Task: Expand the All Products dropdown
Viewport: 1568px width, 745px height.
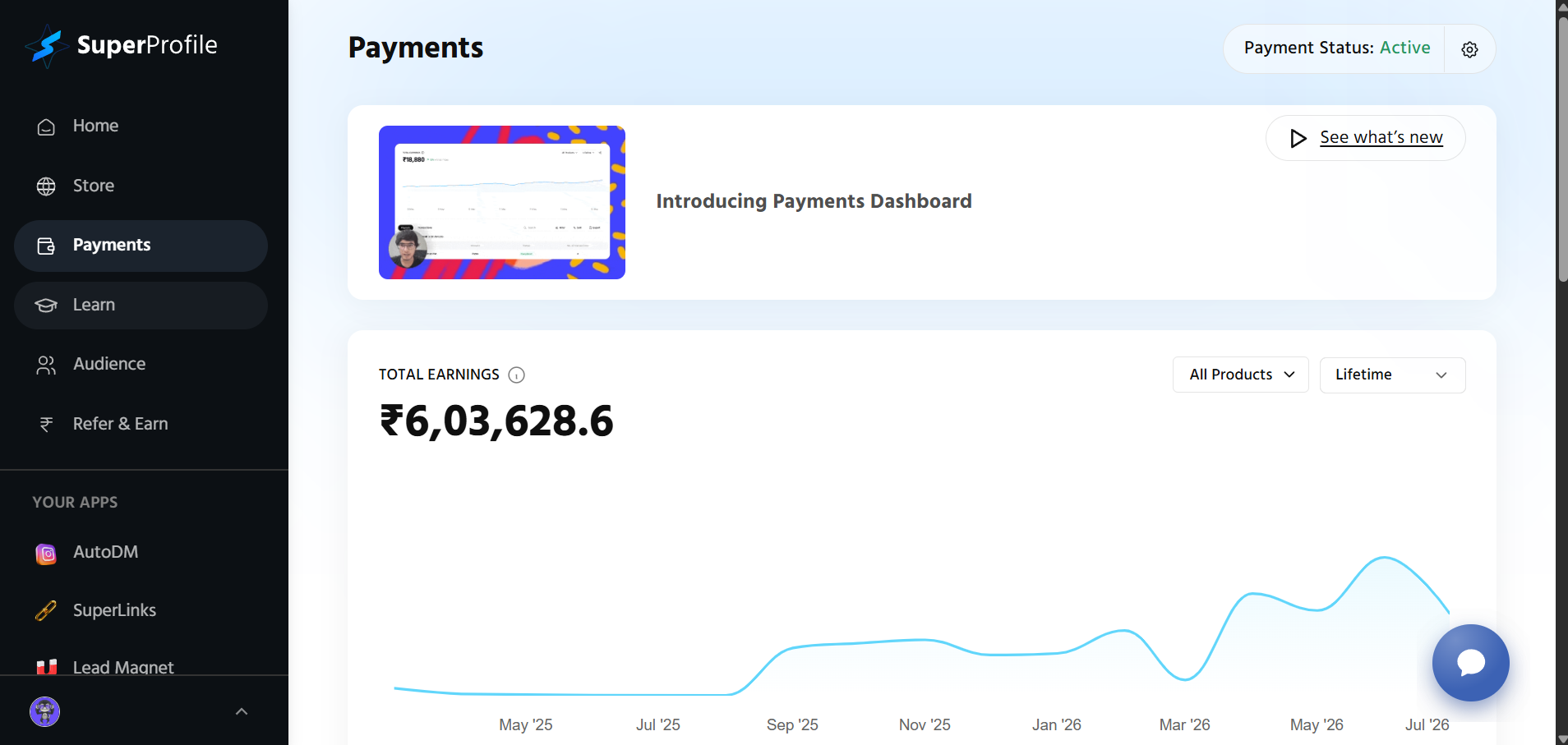Action: [x=1240, y=375]
